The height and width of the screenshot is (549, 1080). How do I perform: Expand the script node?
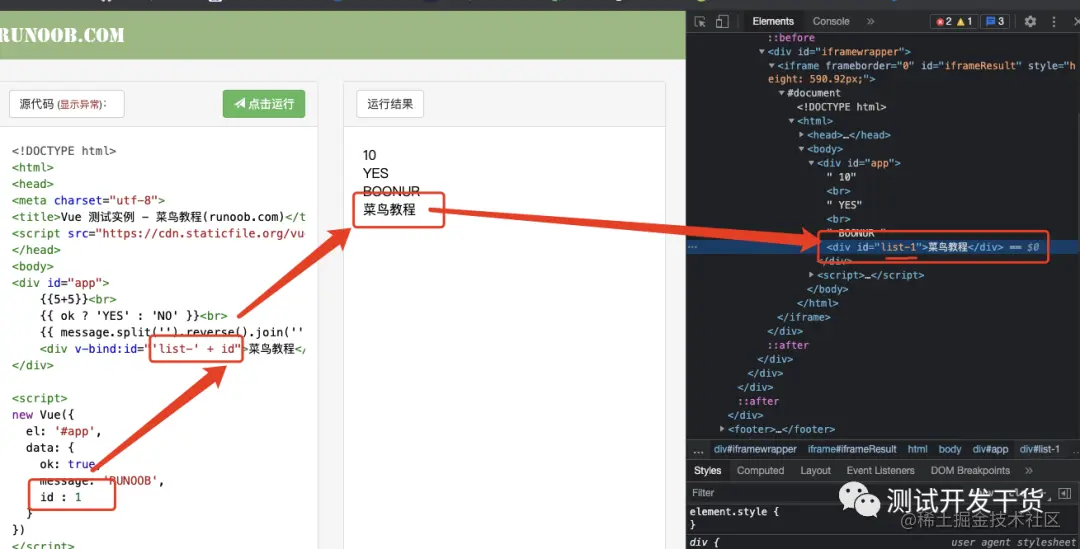click(x=811, y=275)
